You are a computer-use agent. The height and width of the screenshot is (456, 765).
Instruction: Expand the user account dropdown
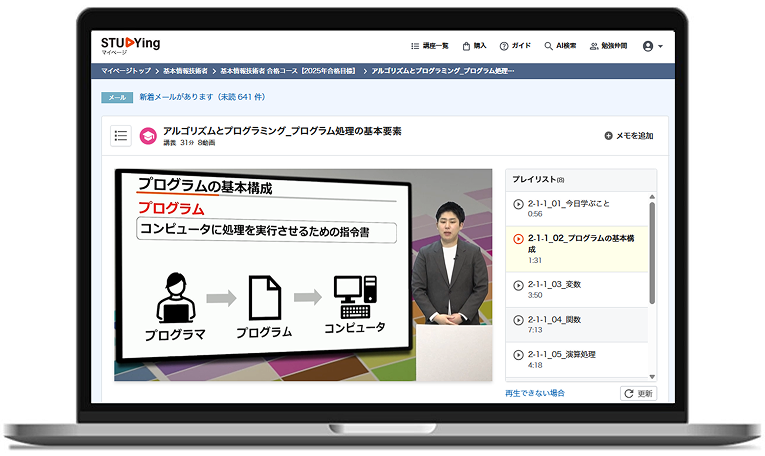pos(653,46)
